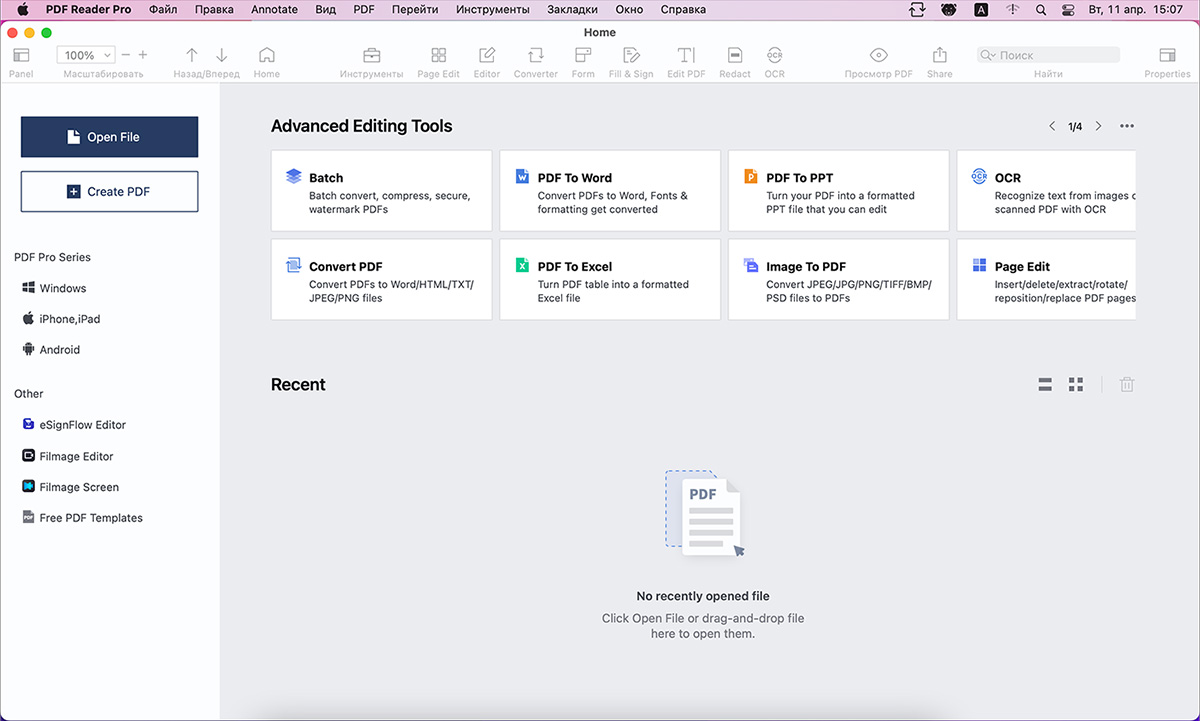Open the Home toolbar icon
The image size is (1200, 721).
tap(266, 55)
